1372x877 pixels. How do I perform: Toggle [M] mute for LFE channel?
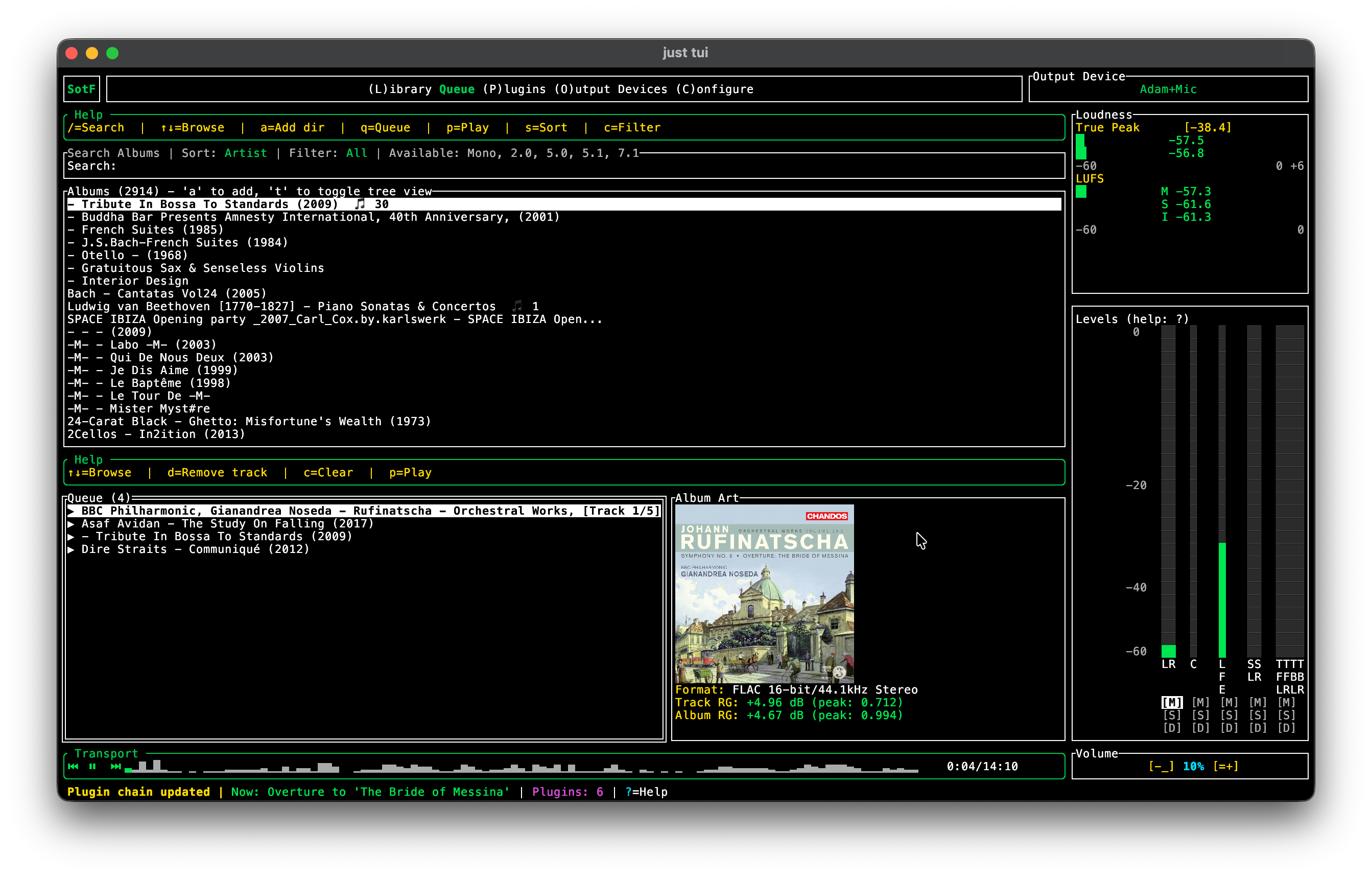[x=1229, y=703]
